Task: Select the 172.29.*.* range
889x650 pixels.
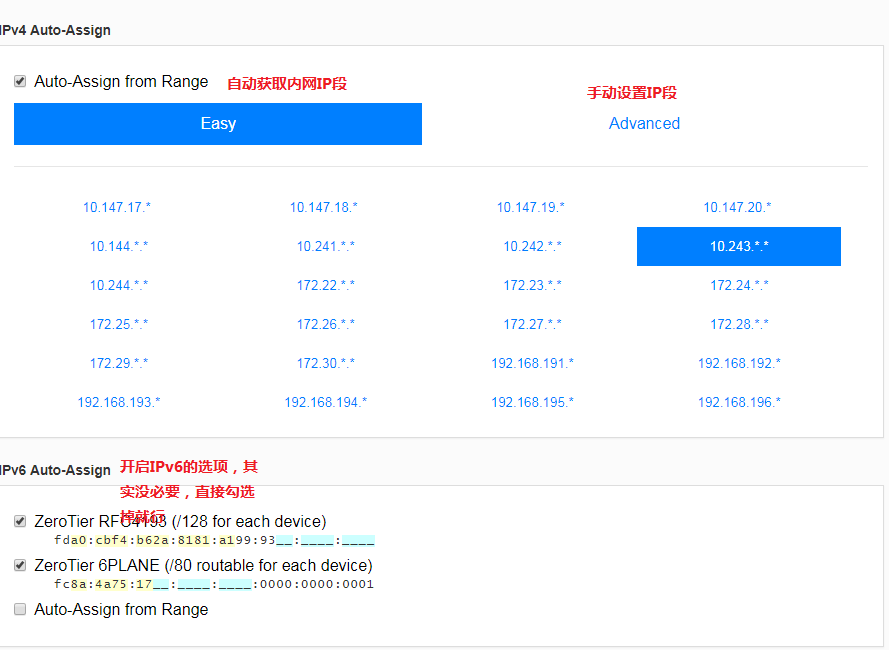Action: pyautogui.click(x=118, y=364)
